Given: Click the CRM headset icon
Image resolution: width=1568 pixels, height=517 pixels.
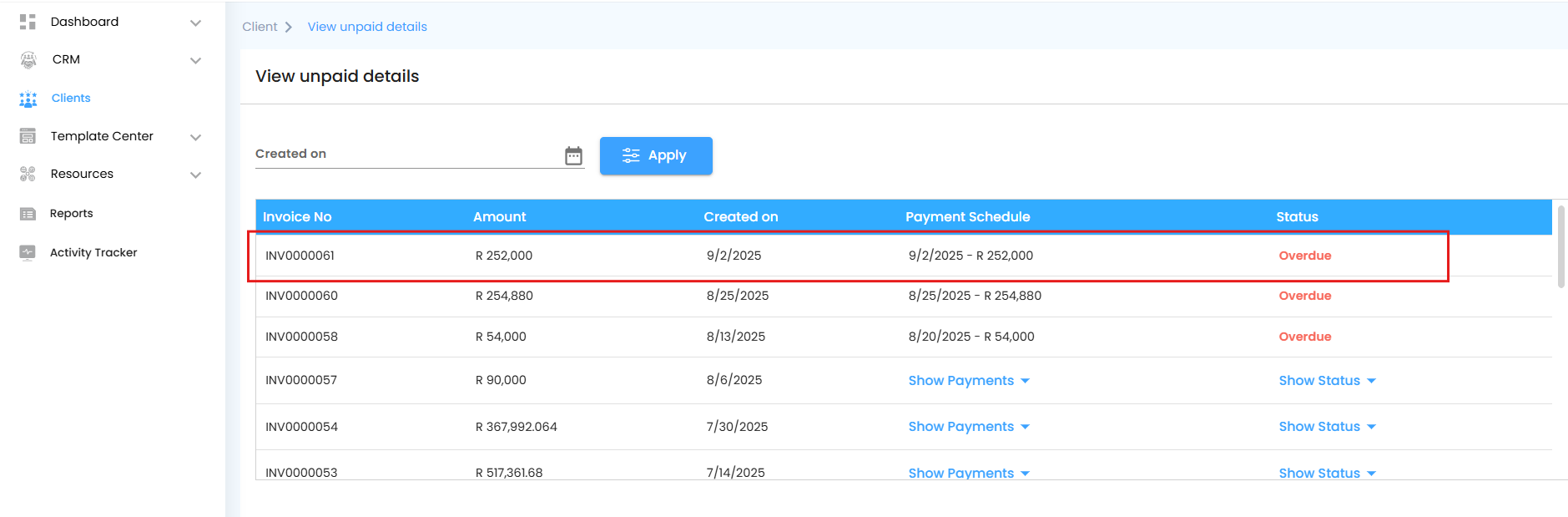Looking at the screenshot, I should point(28,60).
